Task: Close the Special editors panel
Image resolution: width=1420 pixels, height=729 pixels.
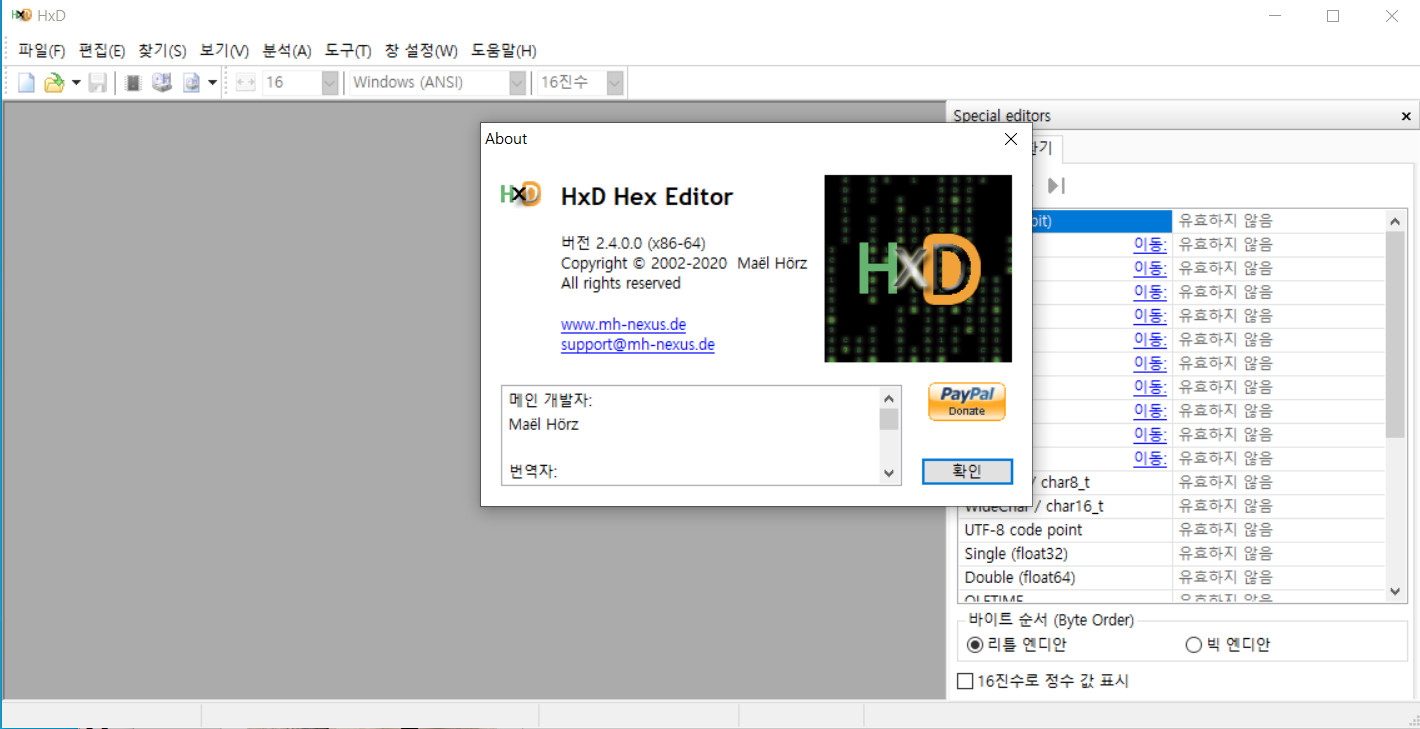Action: pos(1406,117)
